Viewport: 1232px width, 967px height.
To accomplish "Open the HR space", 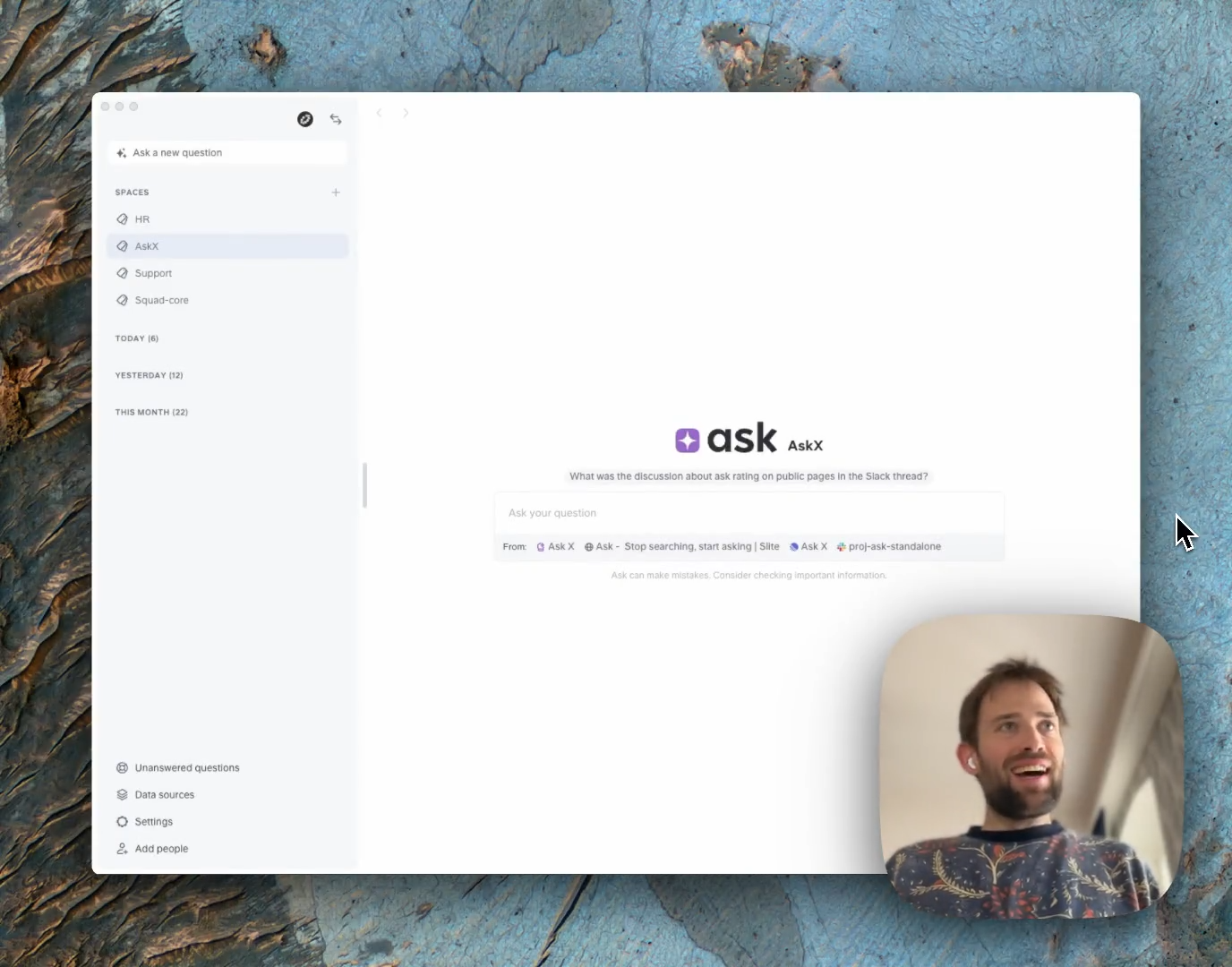I will click(x=227, y=219).
